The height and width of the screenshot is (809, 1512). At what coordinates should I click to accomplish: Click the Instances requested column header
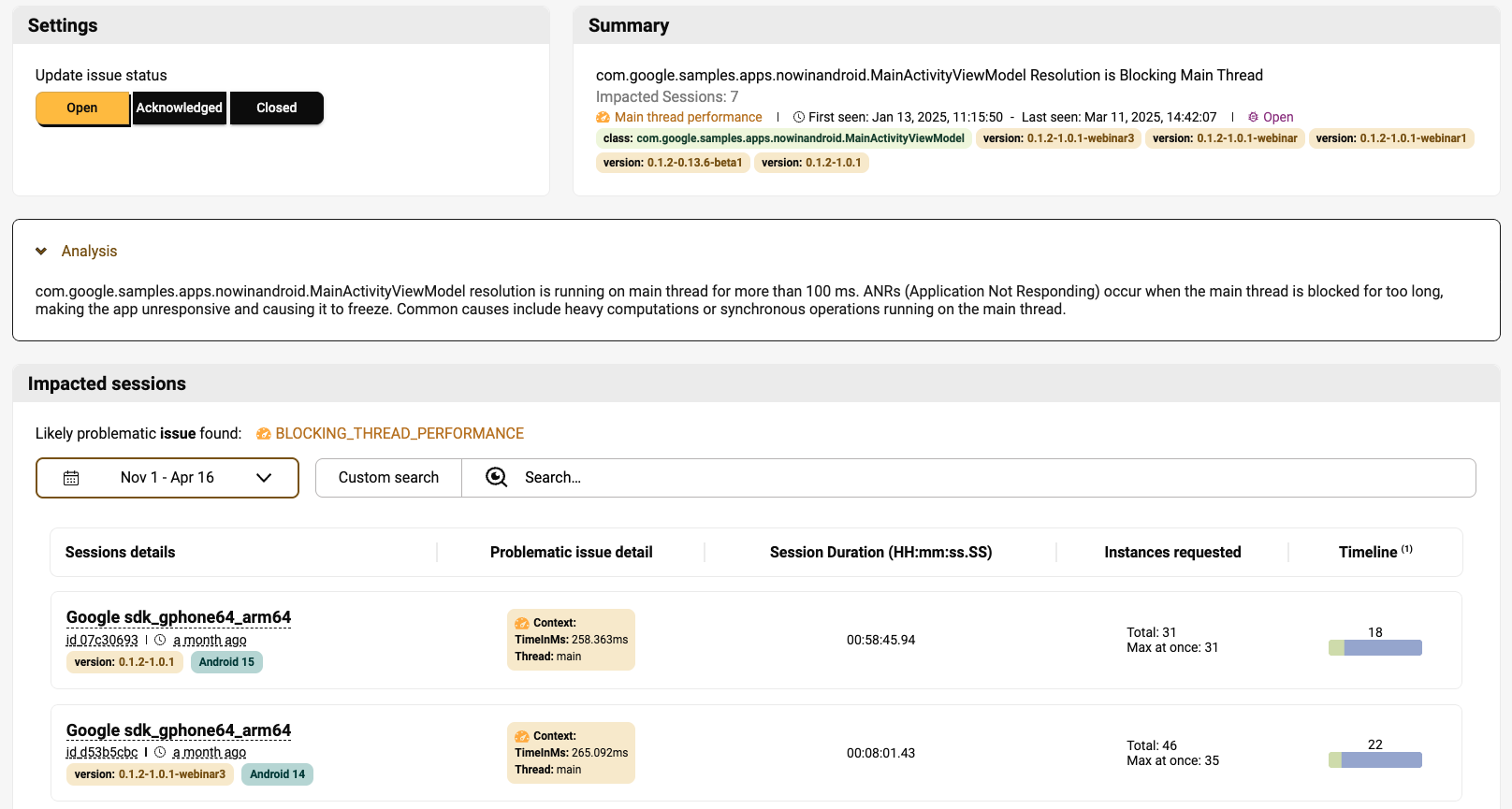[x=1172, y=553]
